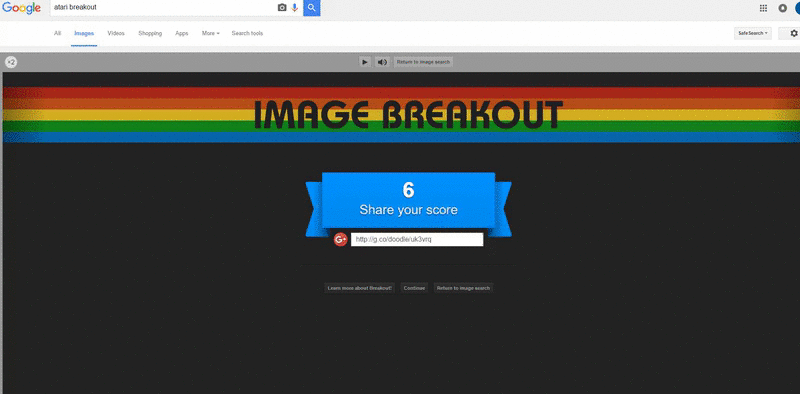This screenshot has height=394, width=800.
Task: Click the play button in game bar
Action: [x=365, y=62]
